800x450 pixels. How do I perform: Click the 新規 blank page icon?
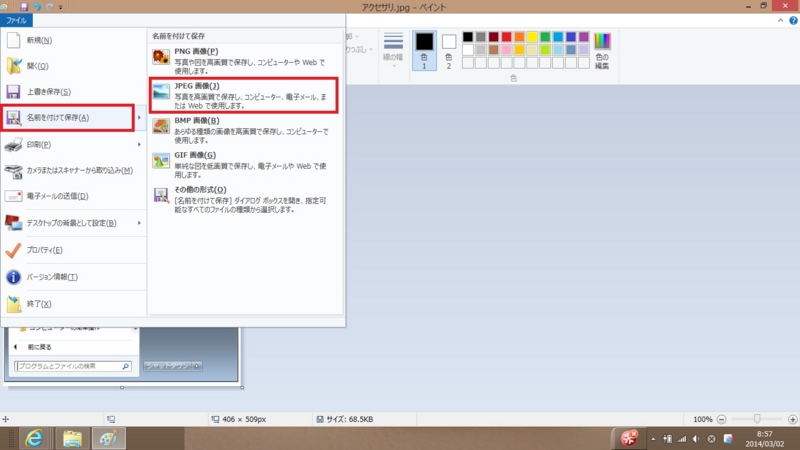pos(14,40)
